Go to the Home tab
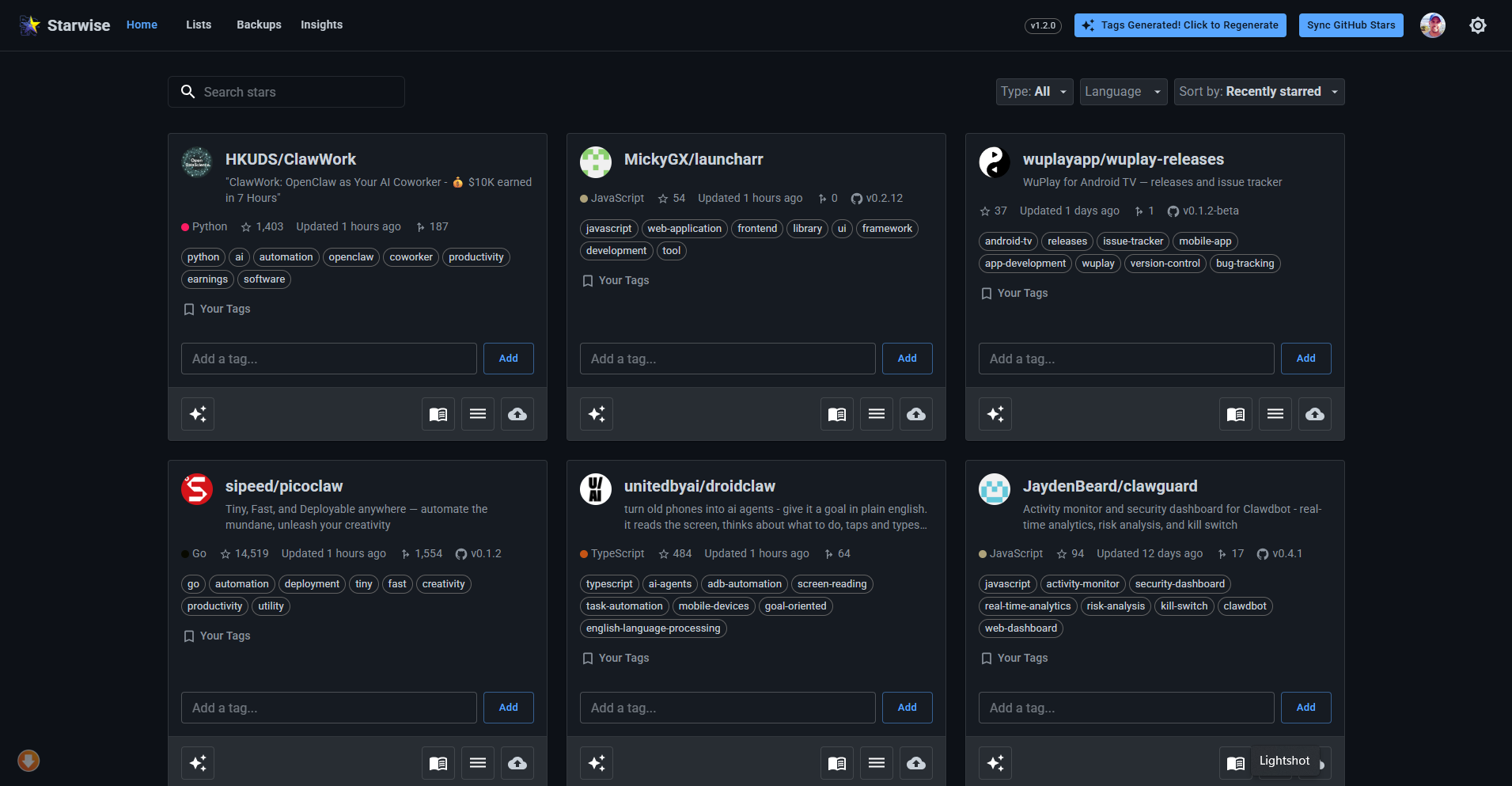The height and width of the screenshot is (786, 1512). tap(142, 25)
